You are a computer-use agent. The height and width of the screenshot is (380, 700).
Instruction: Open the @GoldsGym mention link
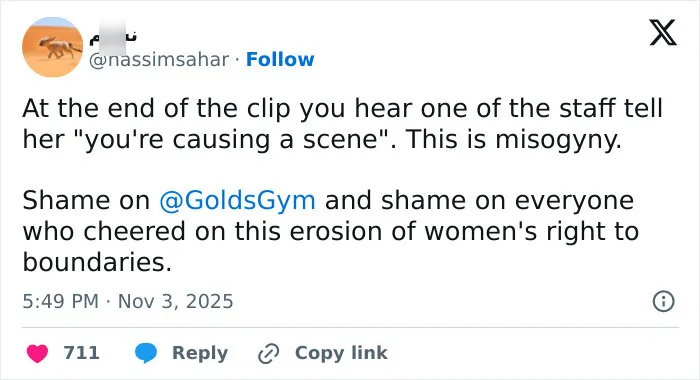coord(237,200)
